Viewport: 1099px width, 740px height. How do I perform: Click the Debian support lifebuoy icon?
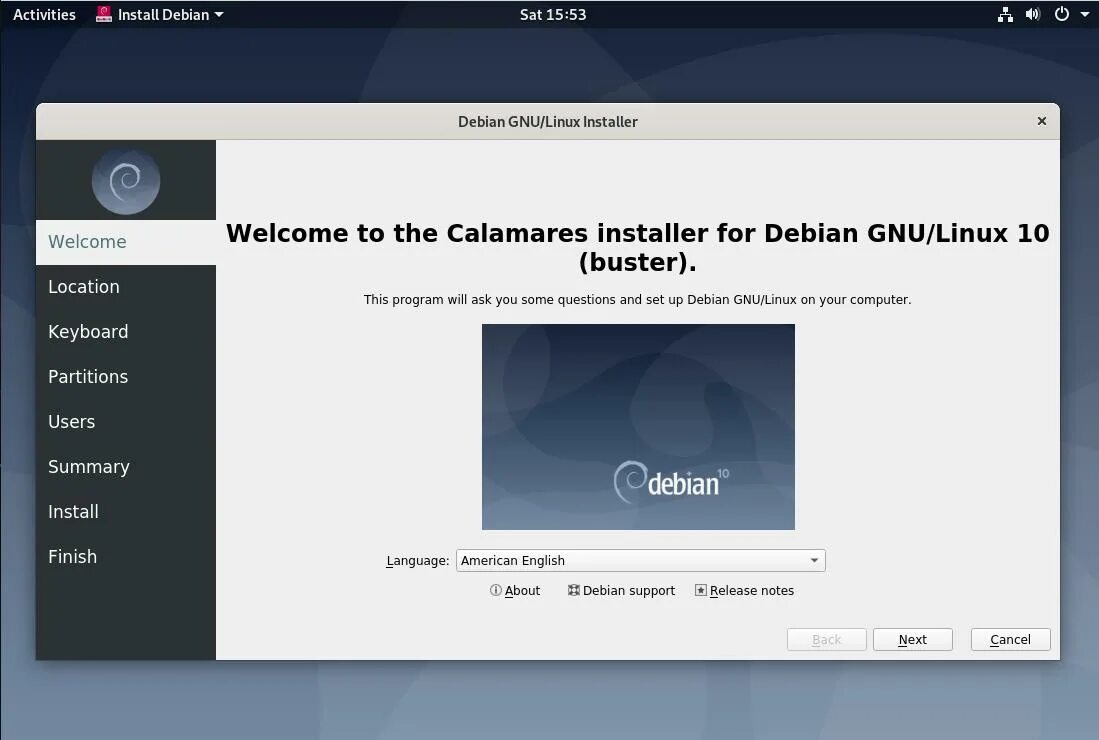(573, 590)
